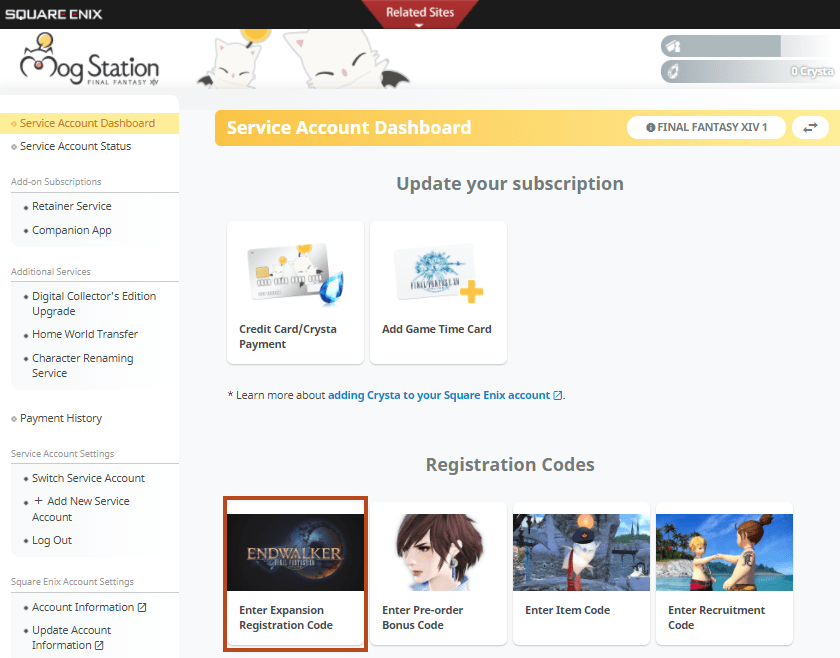Open the Related Sites dropdown
Image resolution: width=840 pixels, height=658 pixels.
pos(419,14)
